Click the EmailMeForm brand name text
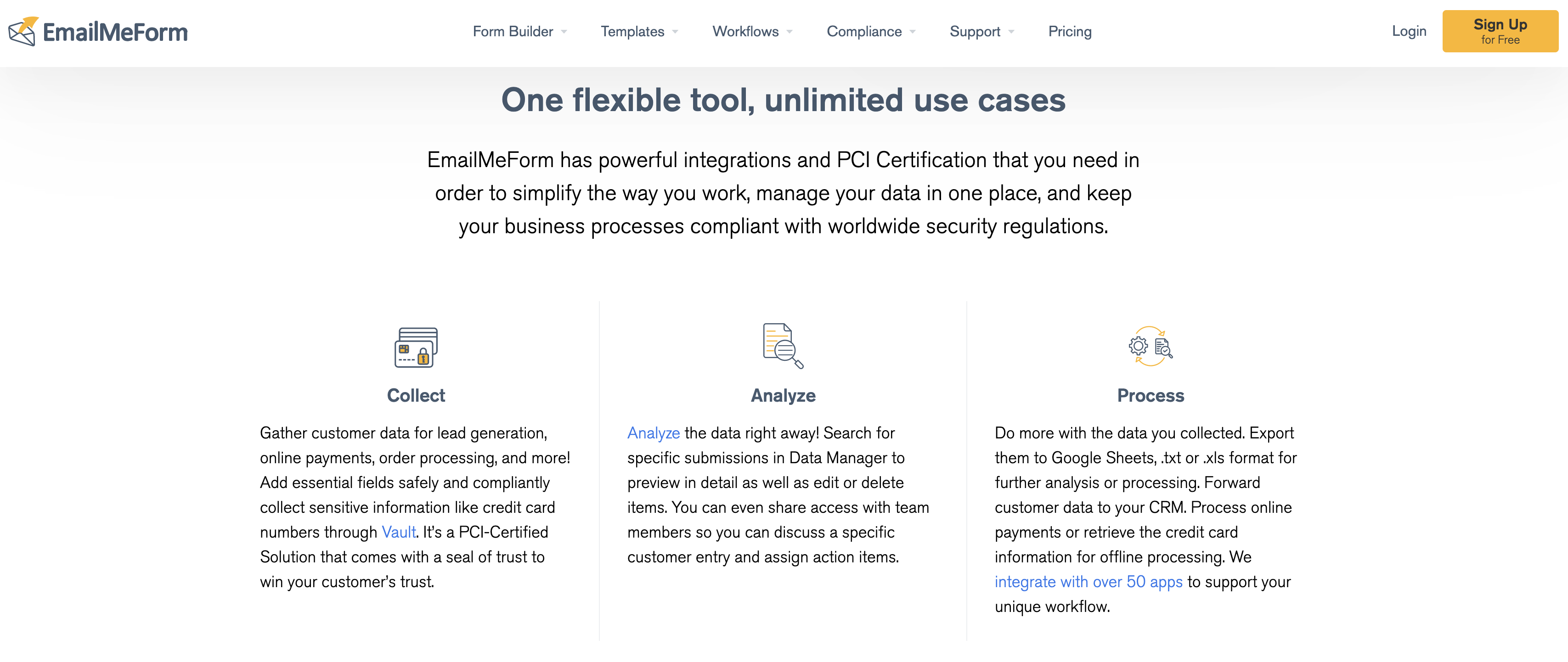The height and width of the screenshot is (662, 1568). coord(115,32)
